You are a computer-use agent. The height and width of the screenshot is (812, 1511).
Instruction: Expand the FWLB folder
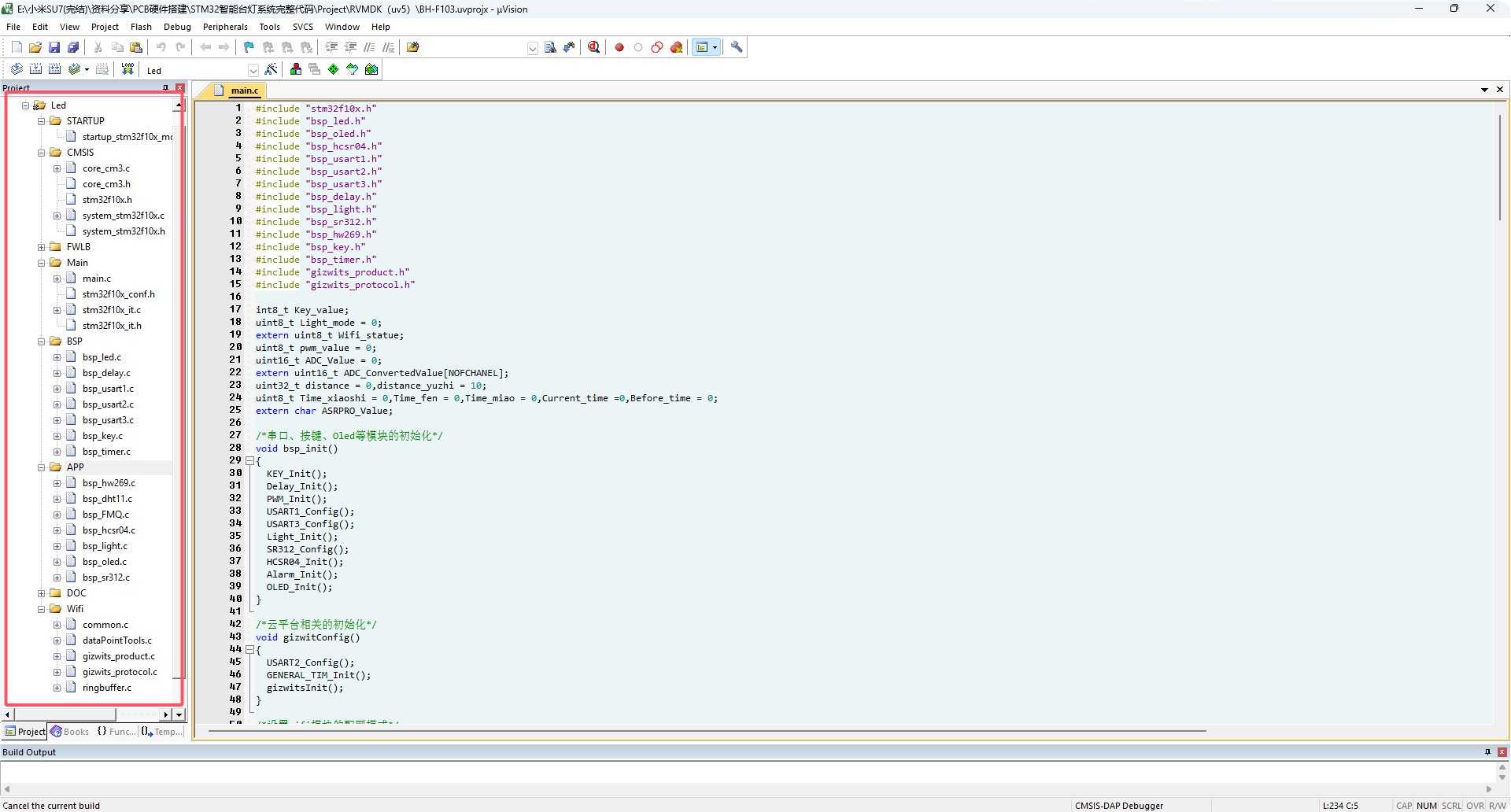[x=42, y=247]
